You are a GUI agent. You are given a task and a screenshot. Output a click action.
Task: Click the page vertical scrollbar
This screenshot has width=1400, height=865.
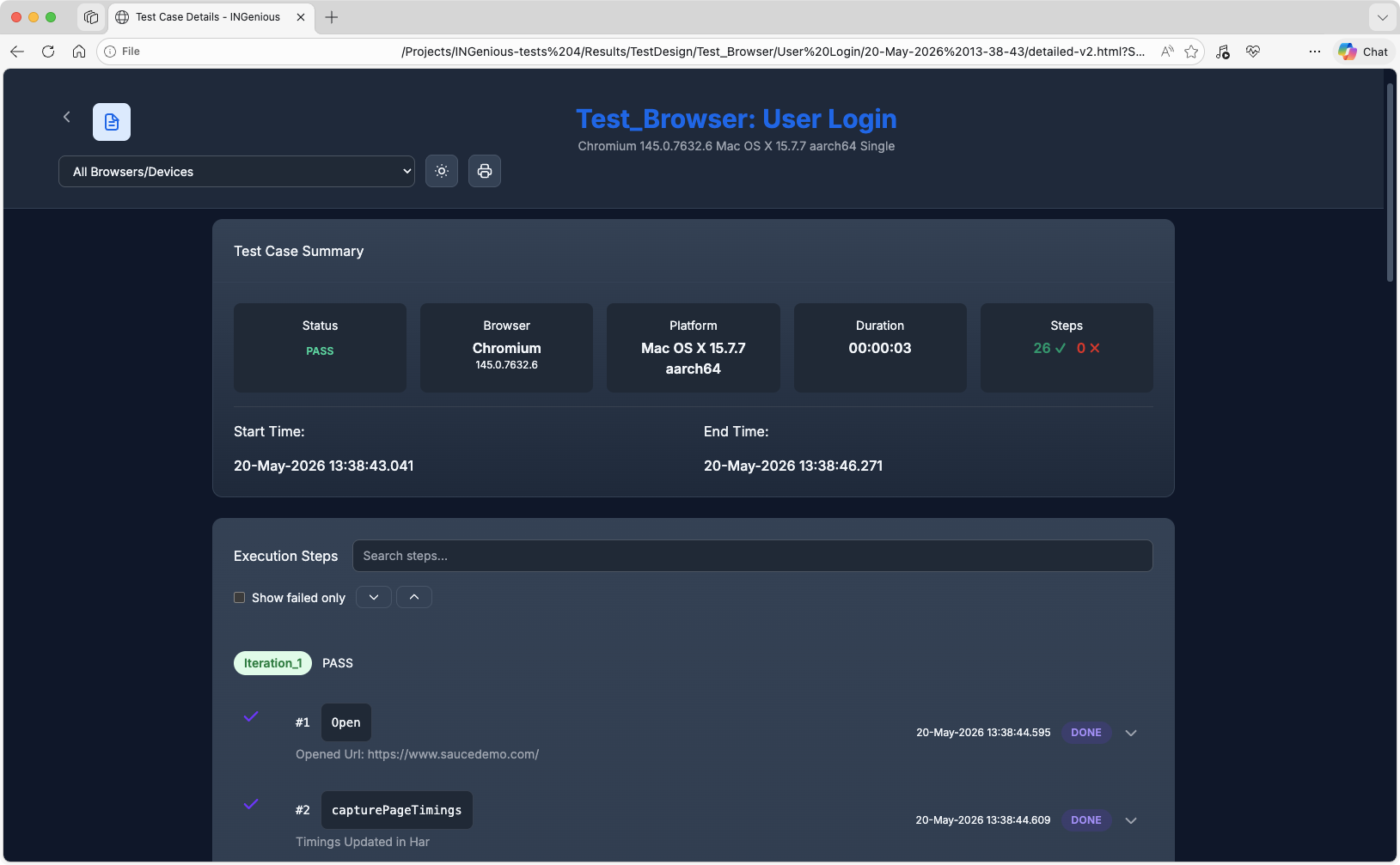click(x=1390, y=182)
